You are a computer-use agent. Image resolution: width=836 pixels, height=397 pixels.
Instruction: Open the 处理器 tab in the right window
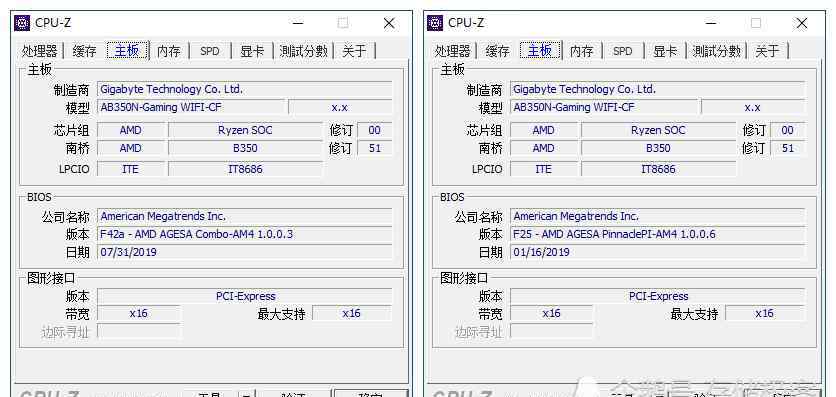(453, 51)
